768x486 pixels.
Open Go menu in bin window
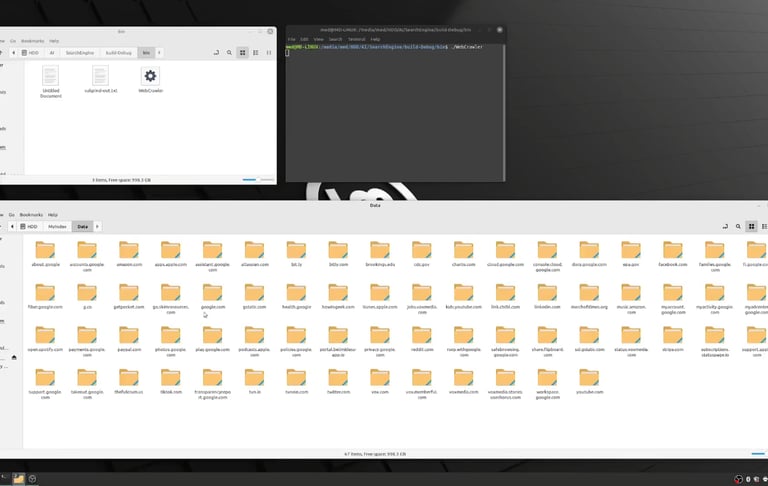[x=13, y=41]
